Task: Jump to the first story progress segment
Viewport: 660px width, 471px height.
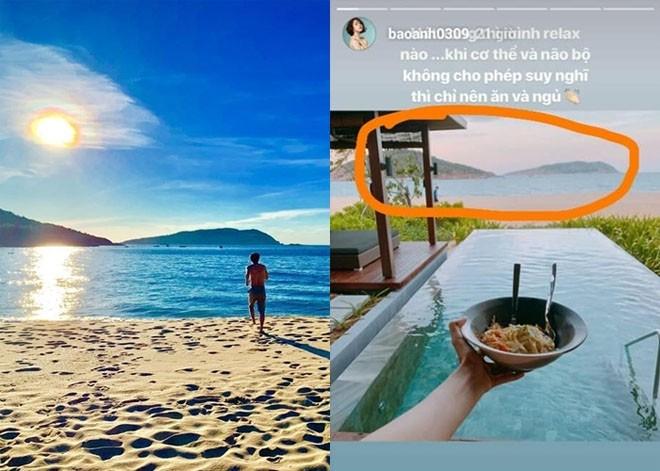Action: click(362, 9)
